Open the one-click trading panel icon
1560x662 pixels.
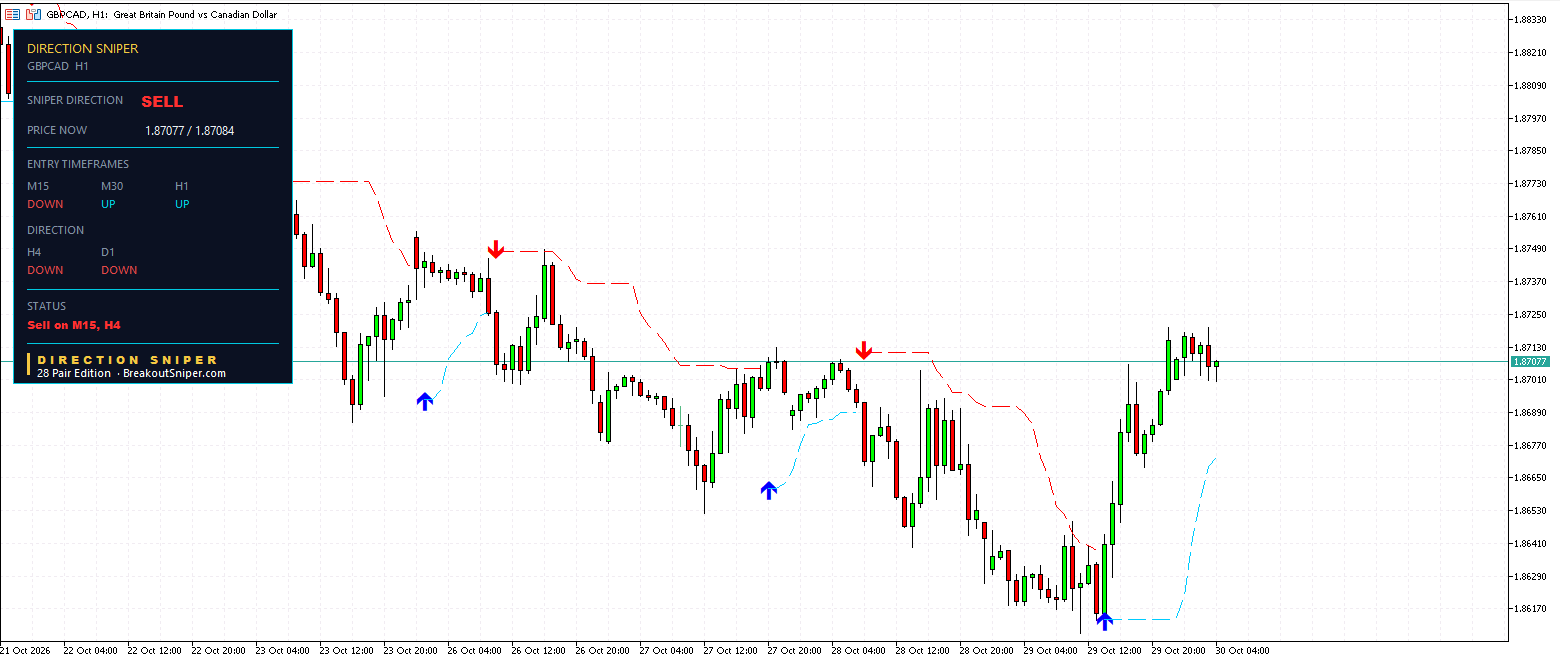[x=12, y=15]
